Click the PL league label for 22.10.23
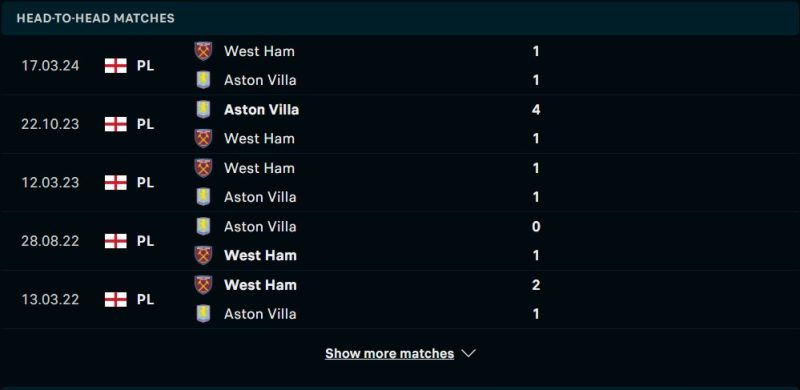Viewport: 800px width, 390px height. pyautogui.click(x=145, y=124)
